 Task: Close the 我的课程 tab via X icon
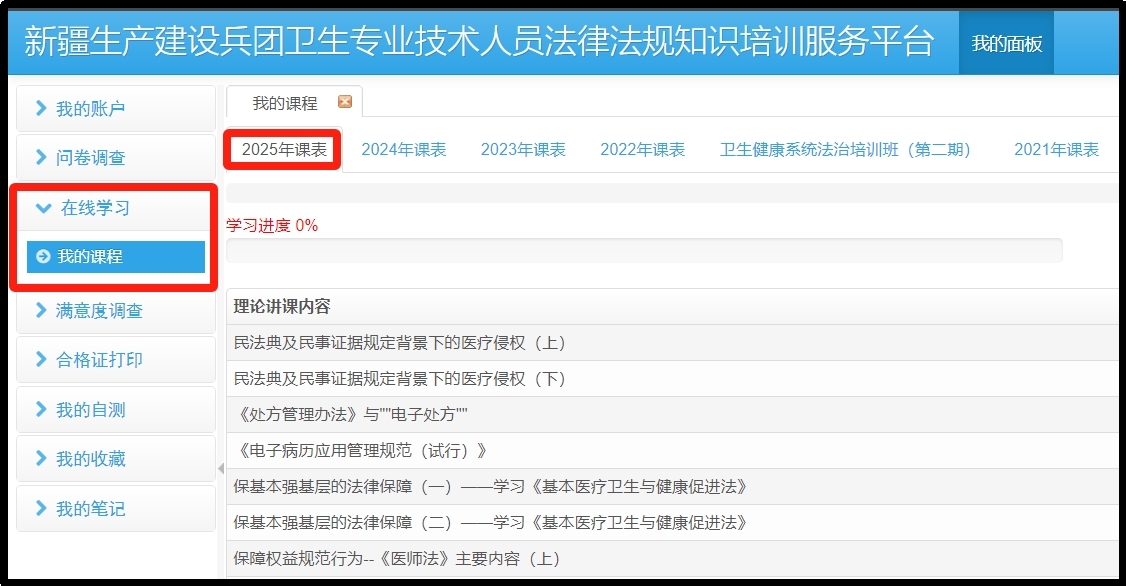(345, 102)
